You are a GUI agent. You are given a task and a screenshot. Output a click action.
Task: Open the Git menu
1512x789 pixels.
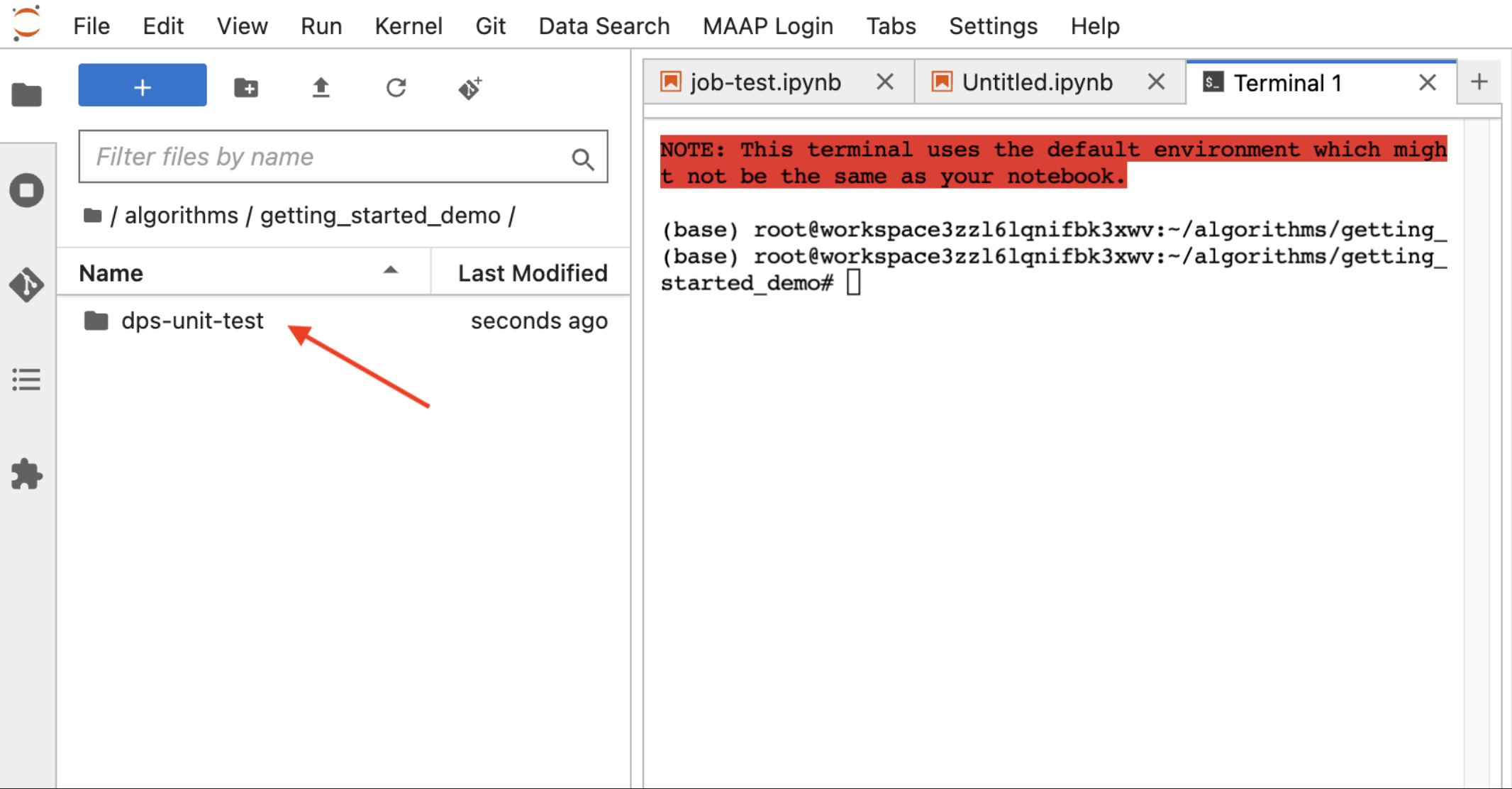490,26
